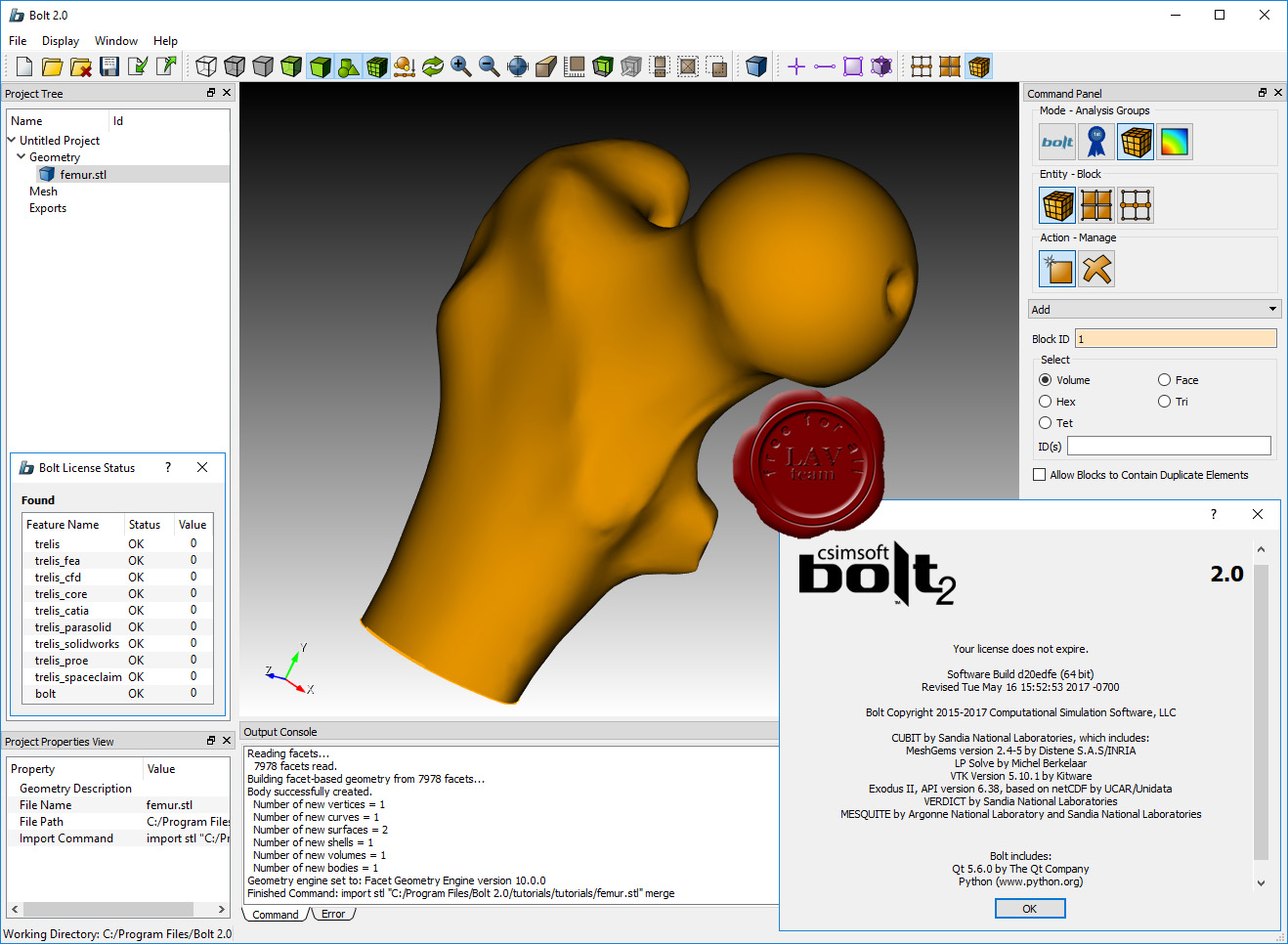1288x944 pixels.
Task: Close the Bolt License Status panel
Action: click(x=202, y=467)
